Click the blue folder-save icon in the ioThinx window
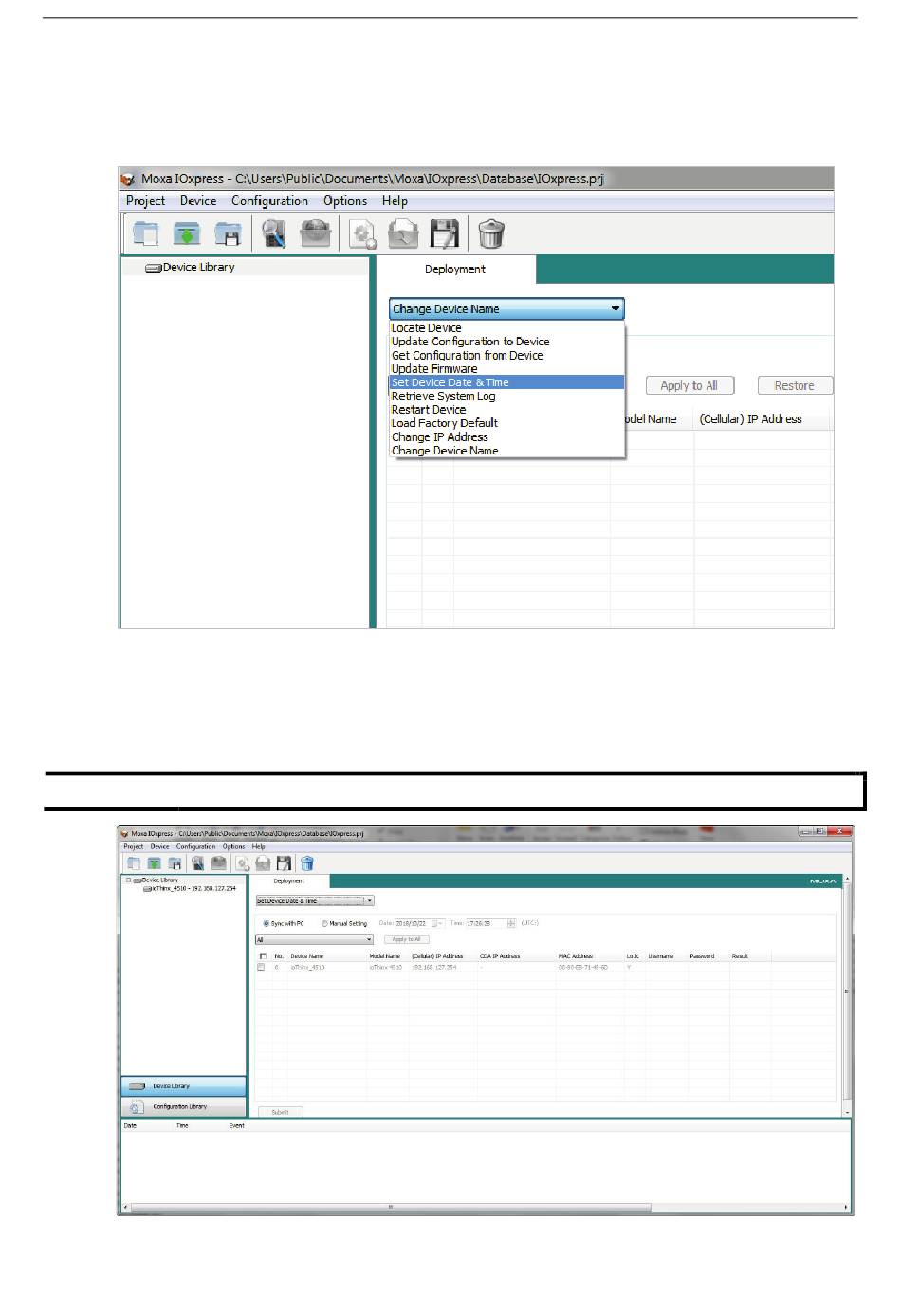901x1316 pixels. point(175,863)
